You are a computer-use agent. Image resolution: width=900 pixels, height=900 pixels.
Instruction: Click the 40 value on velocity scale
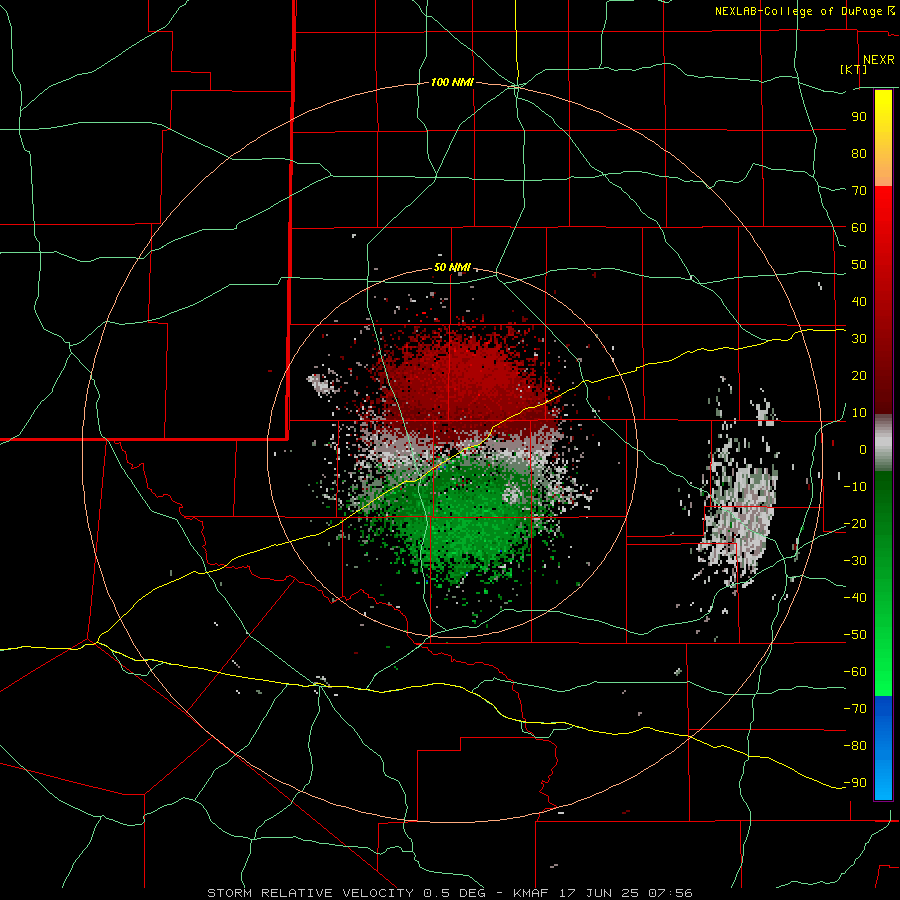(x=859, y=301)
